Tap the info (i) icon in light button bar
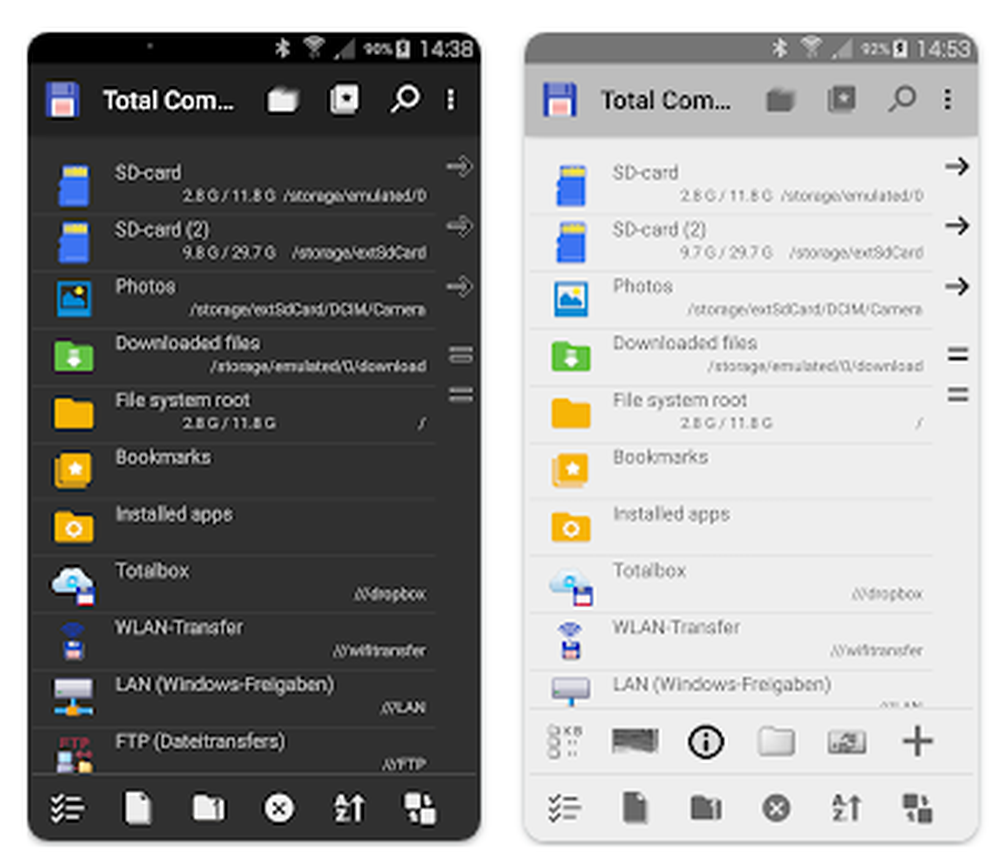The image size is (1000, 857). [705, 742]
